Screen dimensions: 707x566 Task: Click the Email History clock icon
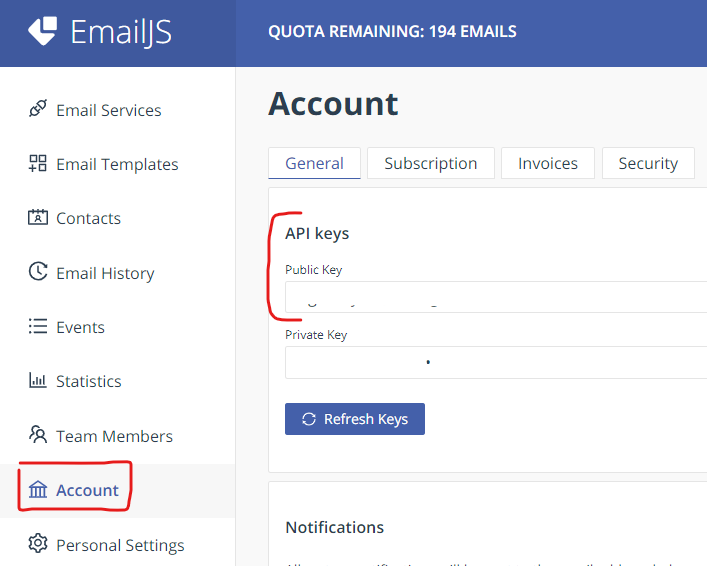[38, 271]
